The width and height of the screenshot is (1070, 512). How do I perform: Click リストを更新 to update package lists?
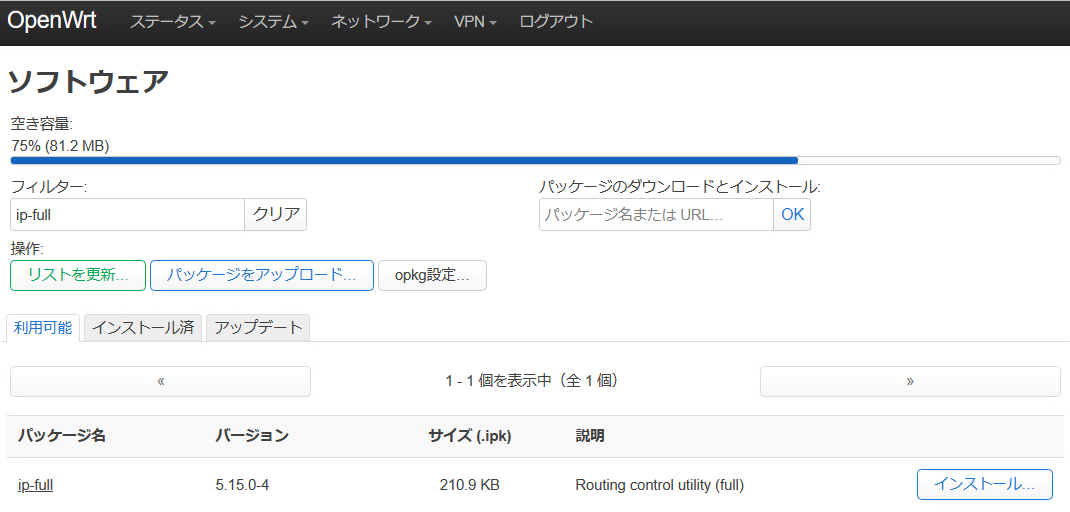click(x=78, y=275)
